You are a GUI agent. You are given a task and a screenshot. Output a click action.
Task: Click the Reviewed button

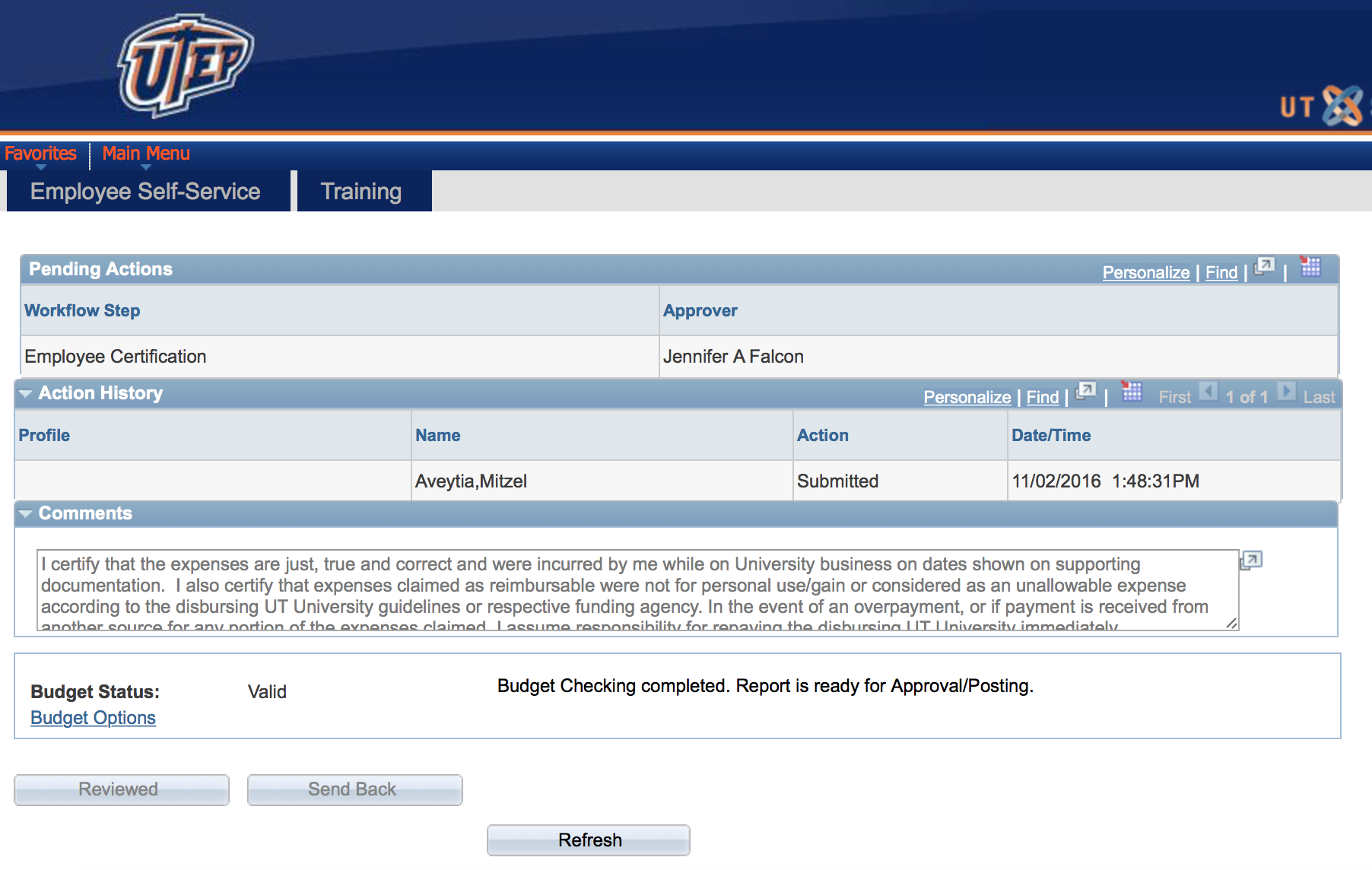pyautogui.click(x=122, y=789)
